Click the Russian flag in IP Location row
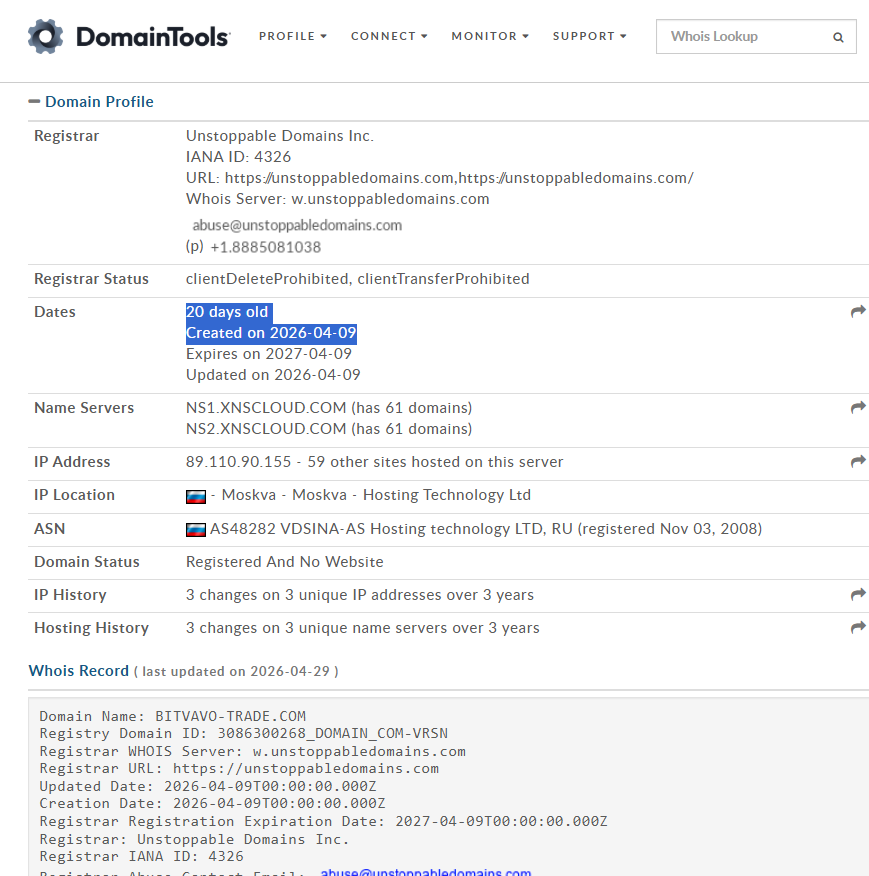 click(x=196, y=496)
